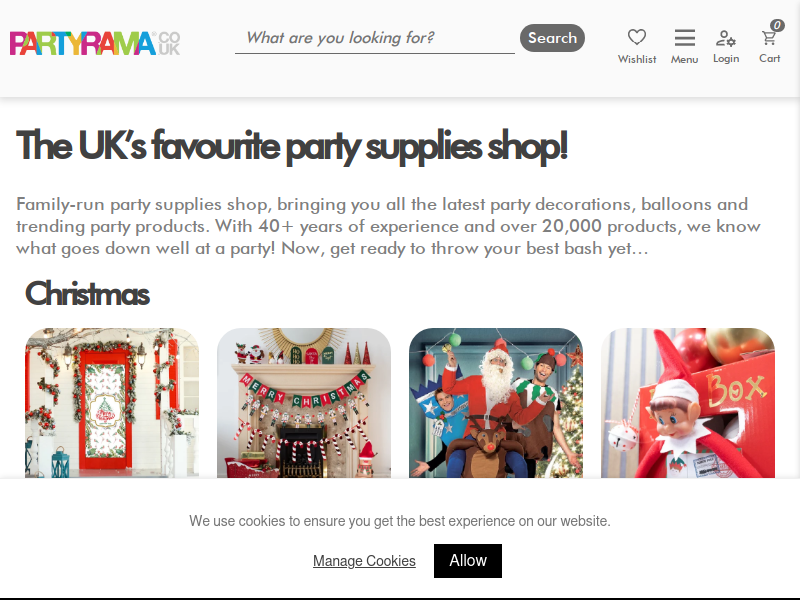
Task: Click the Cart text label
Action: coord(769,58)
